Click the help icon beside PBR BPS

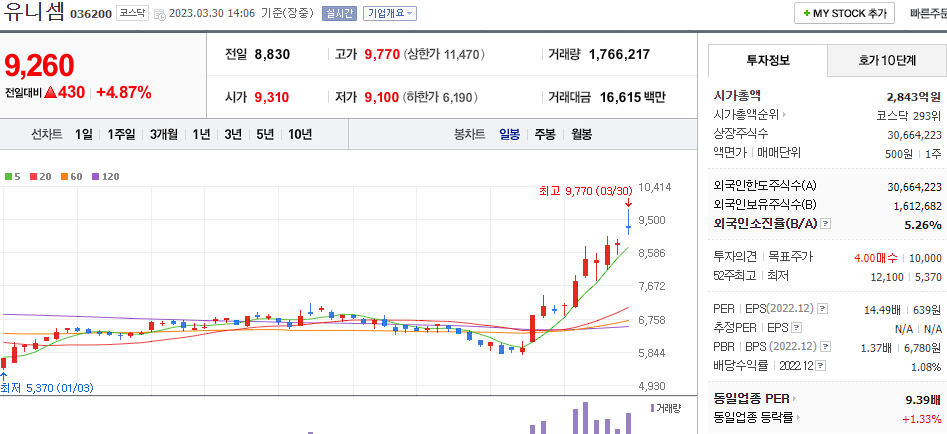coord(826,347)
